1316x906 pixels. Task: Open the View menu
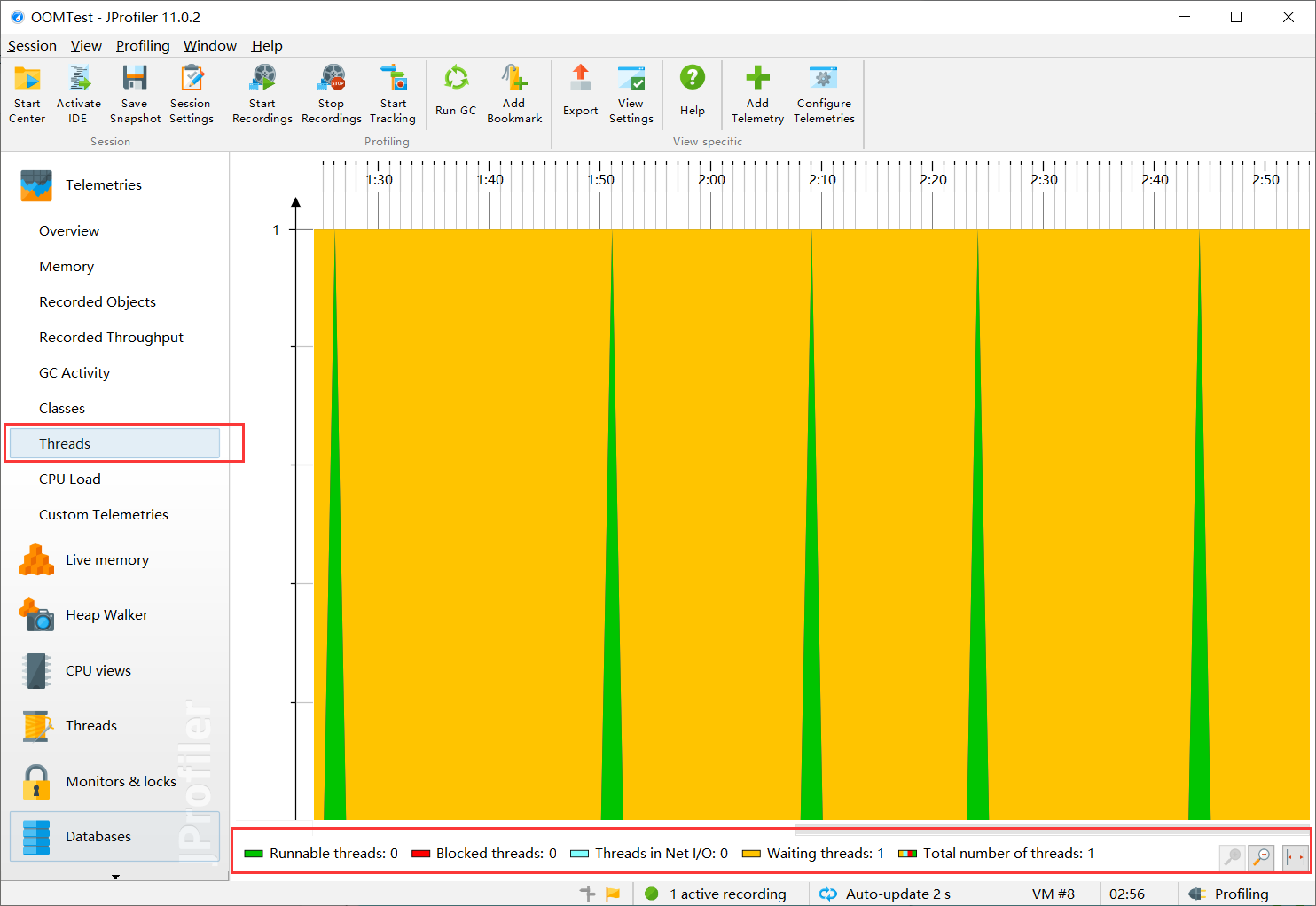pyautogui.click(x=86, y=46)
